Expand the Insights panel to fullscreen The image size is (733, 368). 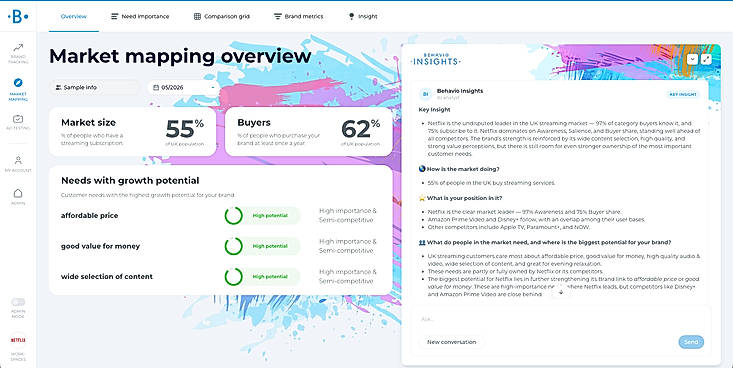tap(706, 59)
